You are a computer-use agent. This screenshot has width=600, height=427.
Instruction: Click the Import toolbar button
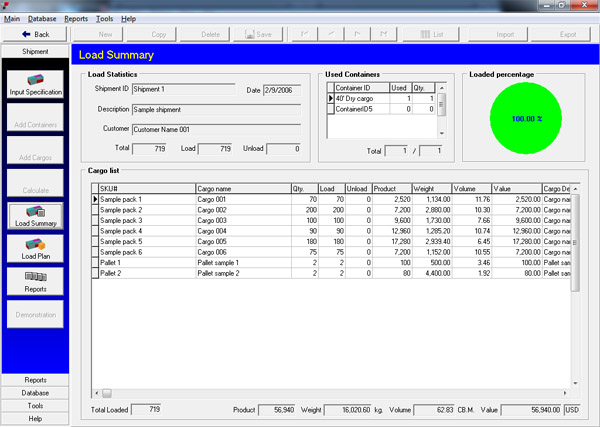click(x=498, y=34)
